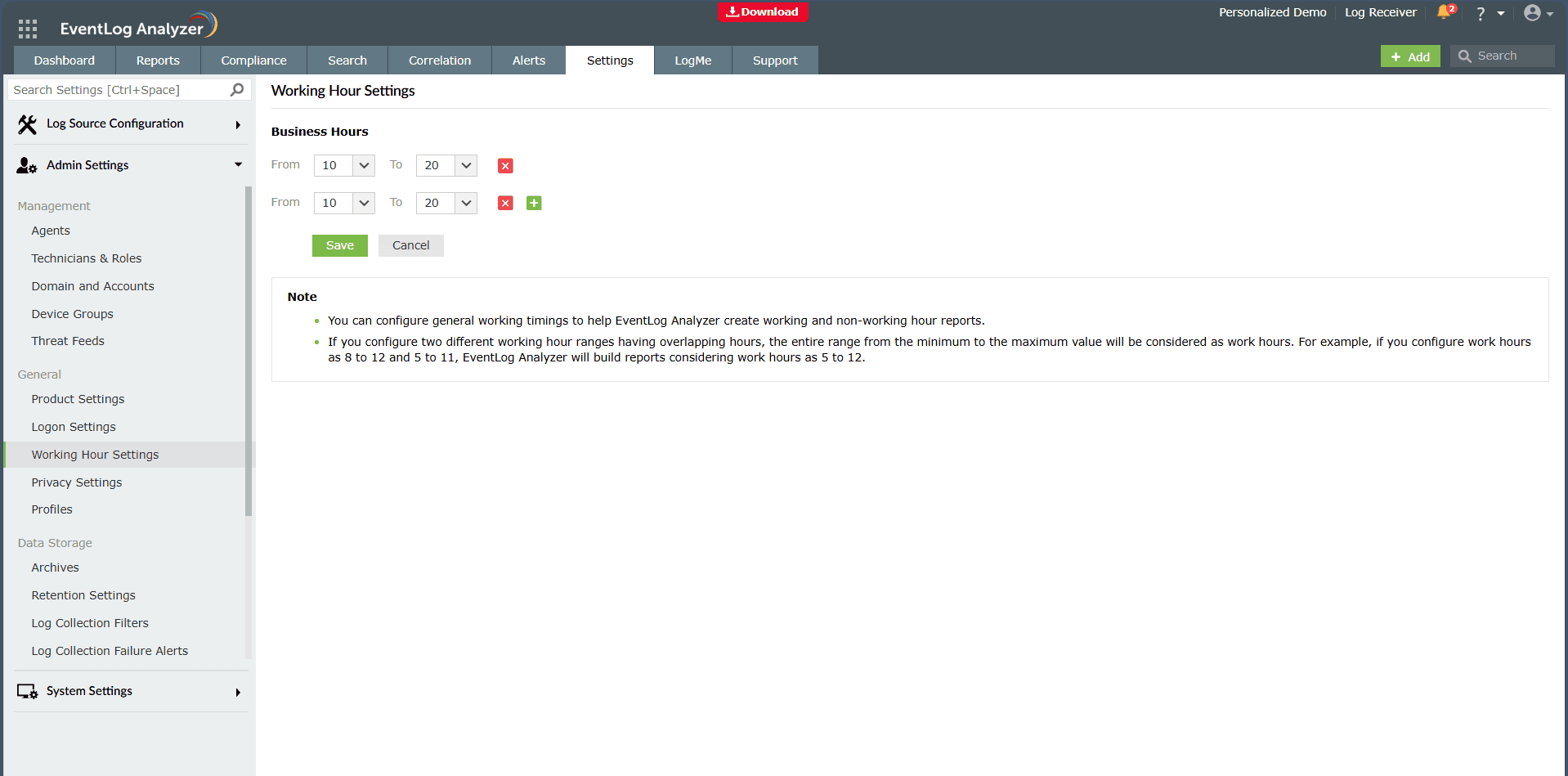Remove the first business hours row
1568x776 pixels.
pyautogui.click(x=505, y=166)
